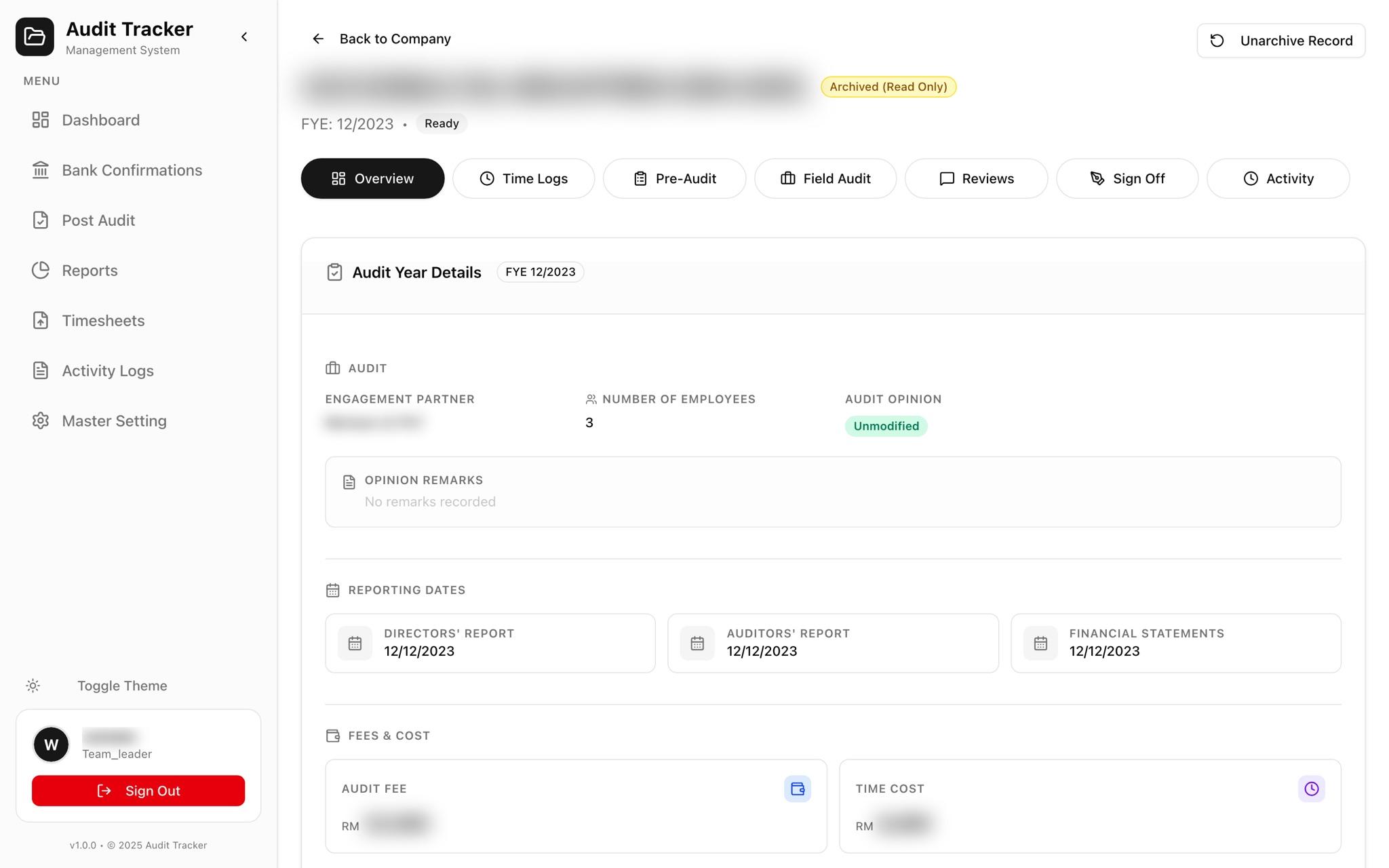This screenshot has width=1389, height=868.
Task: Switch to the Field Audit tab
Action: (x=825, y=178)
